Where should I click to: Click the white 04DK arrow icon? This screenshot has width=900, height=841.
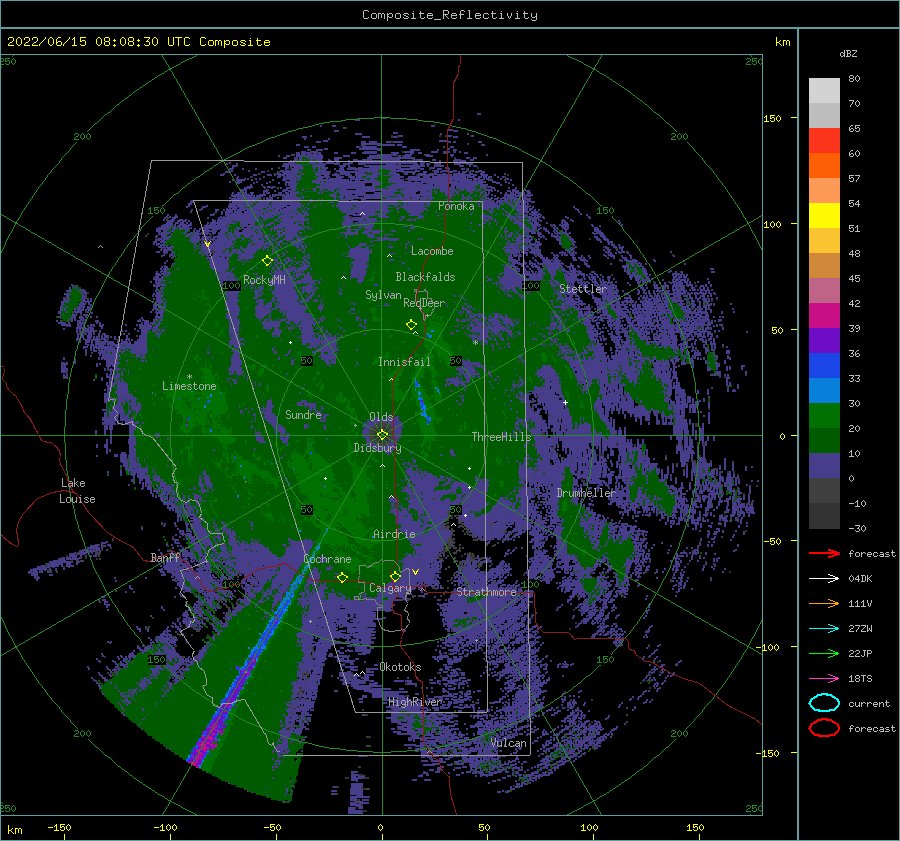pyautogui.click(x=824, y=579)
